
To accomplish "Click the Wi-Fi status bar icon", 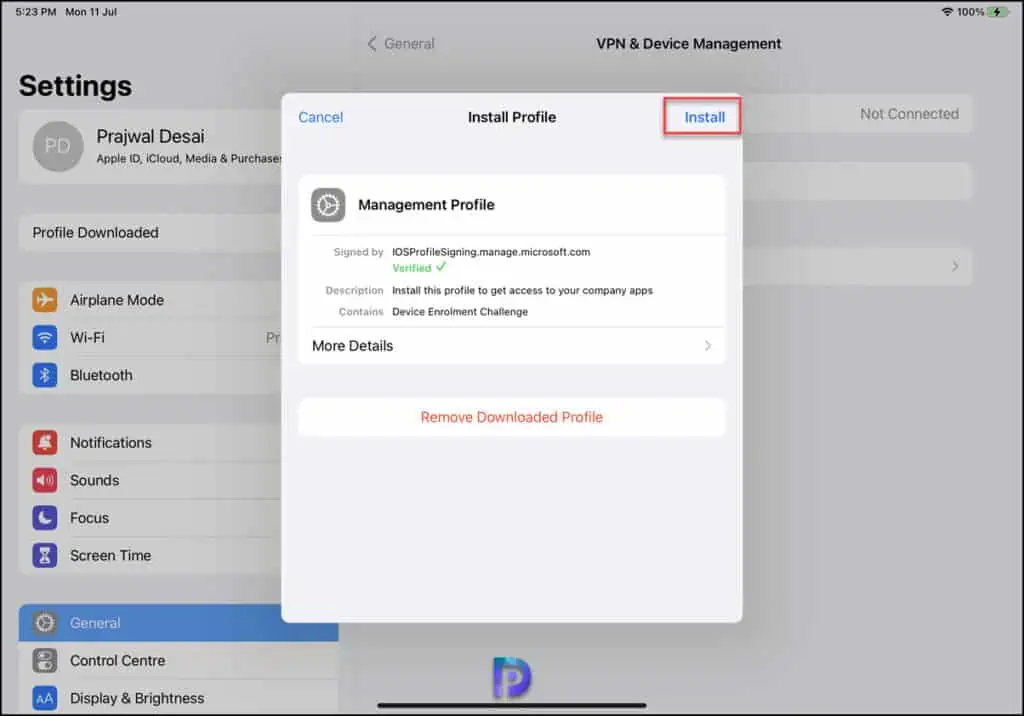I will click(x=947, y=12).
